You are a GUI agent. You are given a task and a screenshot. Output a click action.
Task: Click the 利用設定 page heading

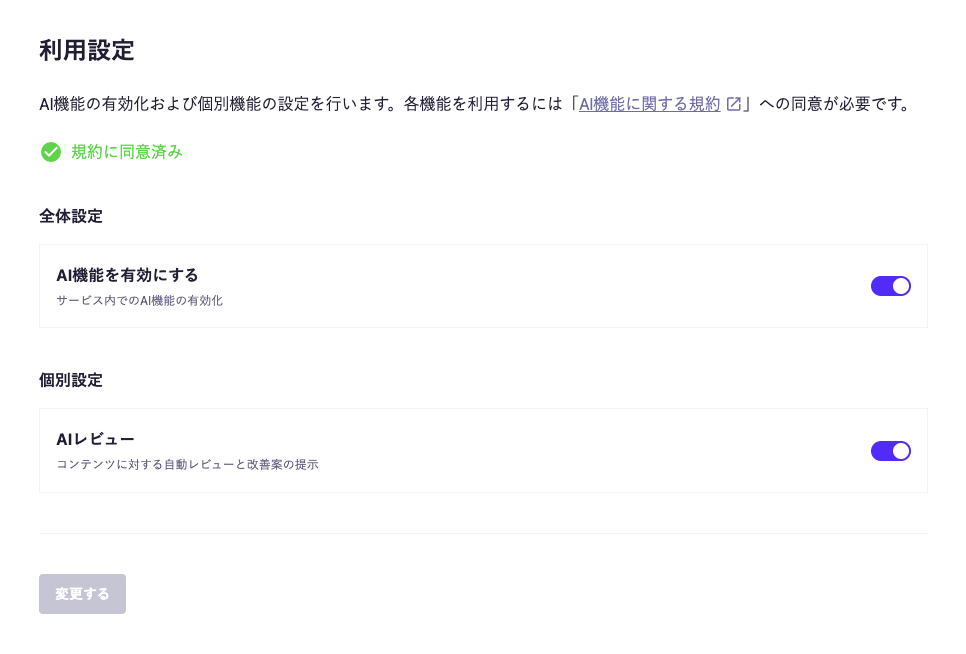coord(87,50)
